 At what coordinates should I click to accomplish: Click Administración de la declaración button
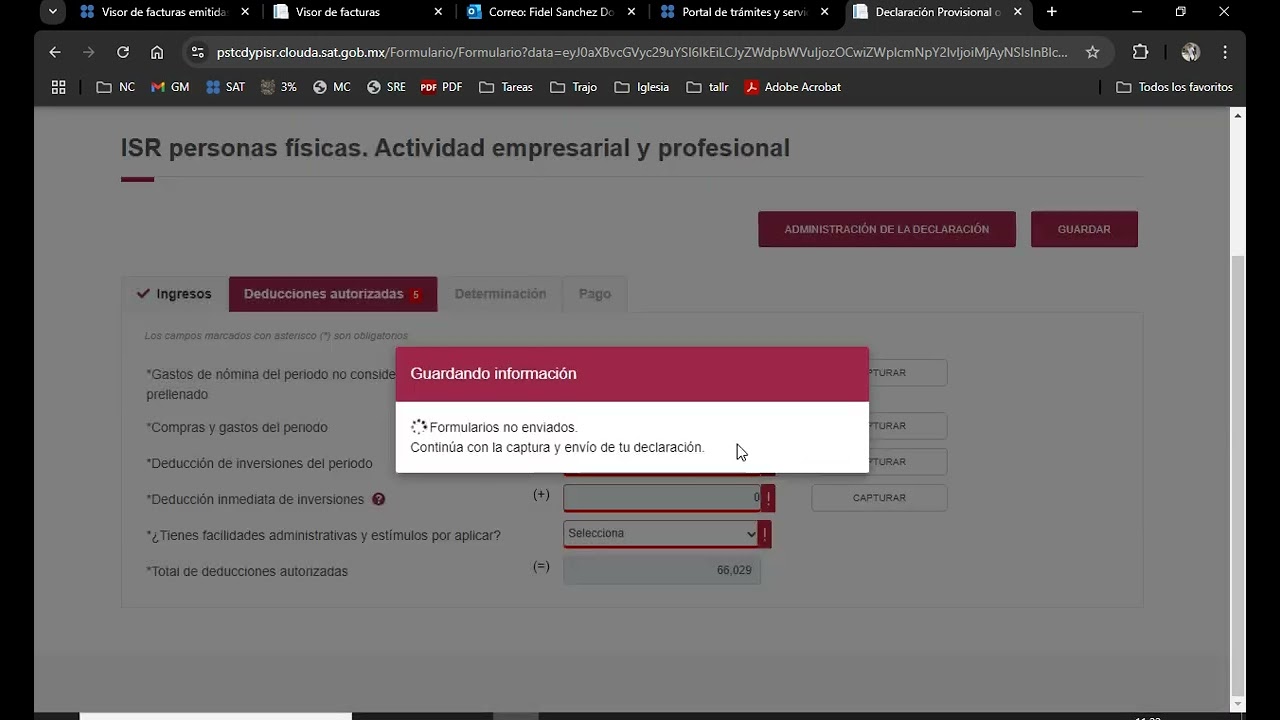(x=887, y=229)
